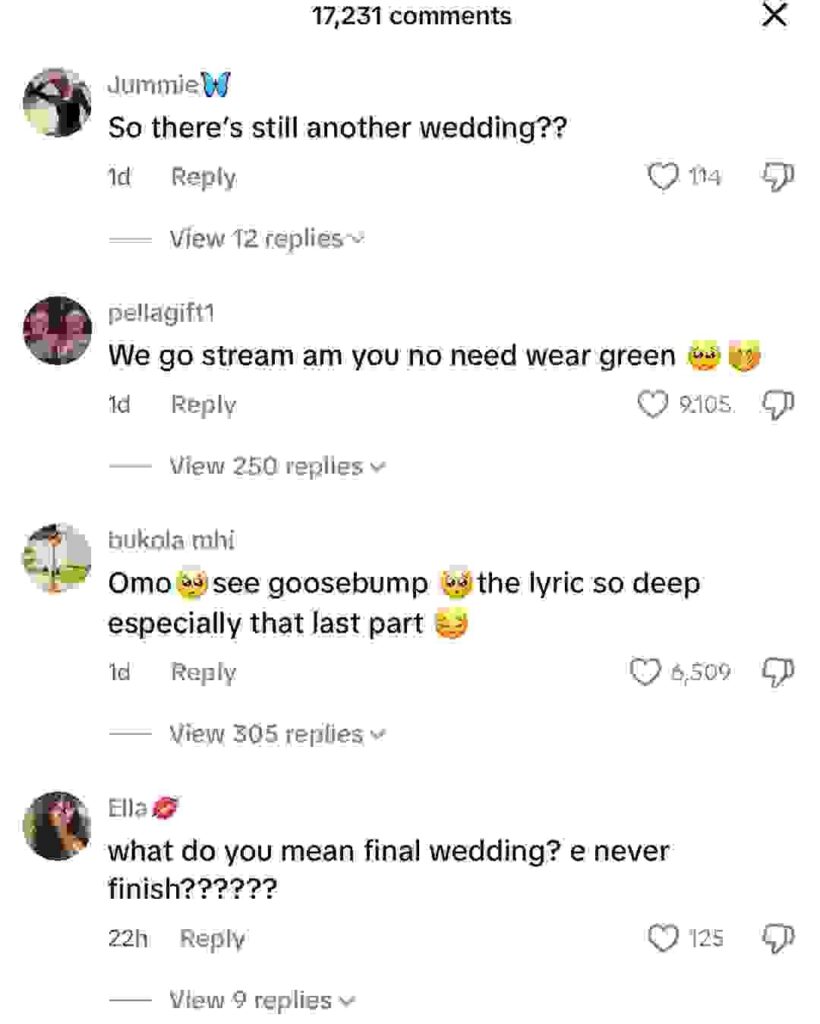Image resolution: width=820 pixels, height=1024 pixels.
Task: Reply to pellagift1's comment
Action: tap(203, 405)
